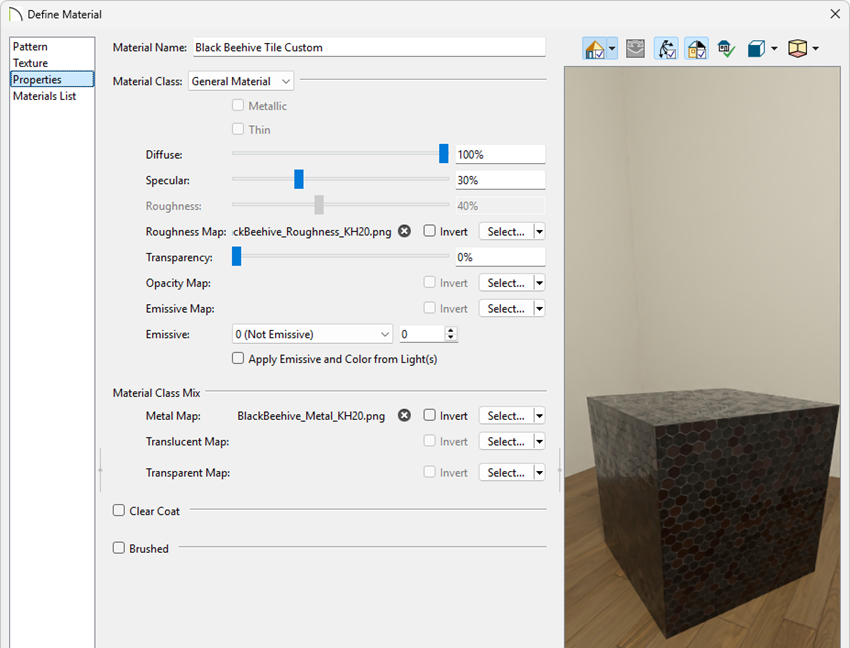Click the gray spin preview icon
Viewport: 850px width, 648px height.
(635, 48)
